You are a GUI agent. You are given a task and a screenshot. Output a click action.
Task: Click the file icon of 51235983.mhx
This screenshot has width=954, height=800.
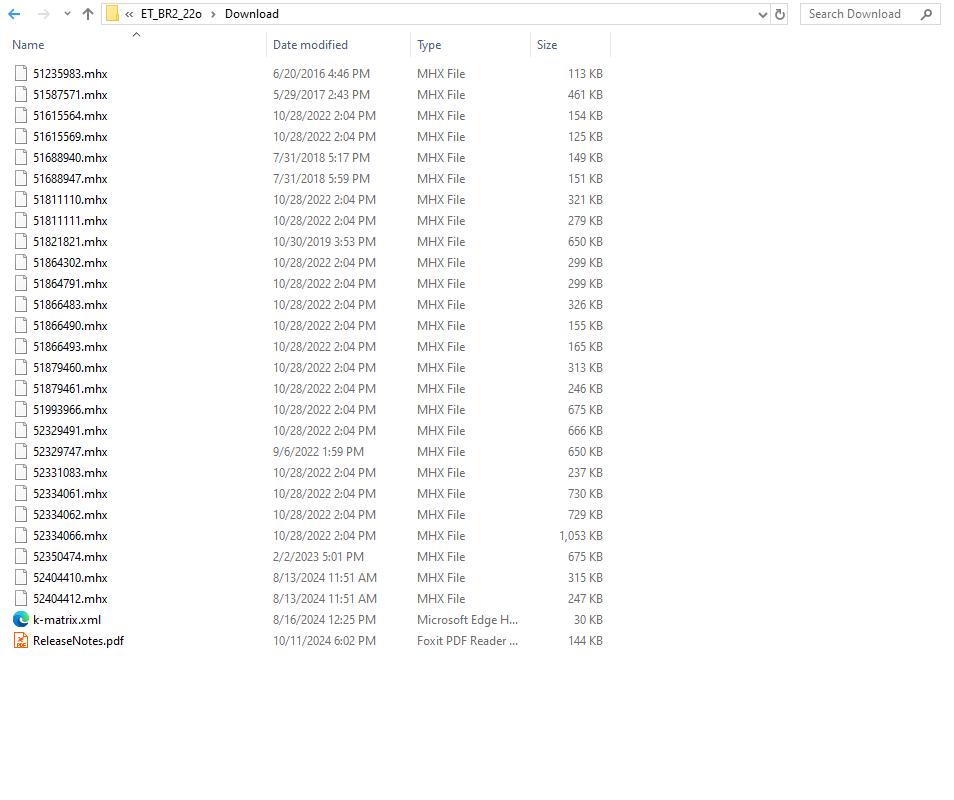(20, 73)
